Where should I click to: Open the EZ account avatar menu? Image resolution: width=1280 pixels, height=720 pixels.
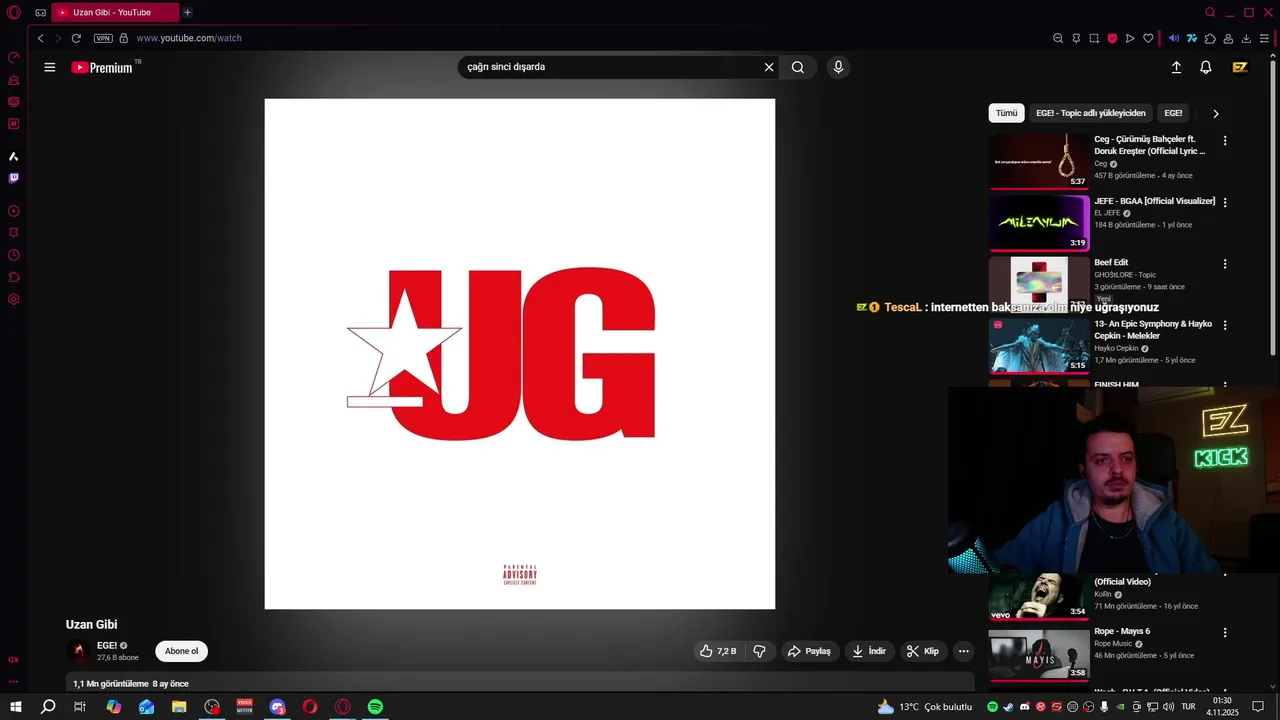(x=1240, y=67)
